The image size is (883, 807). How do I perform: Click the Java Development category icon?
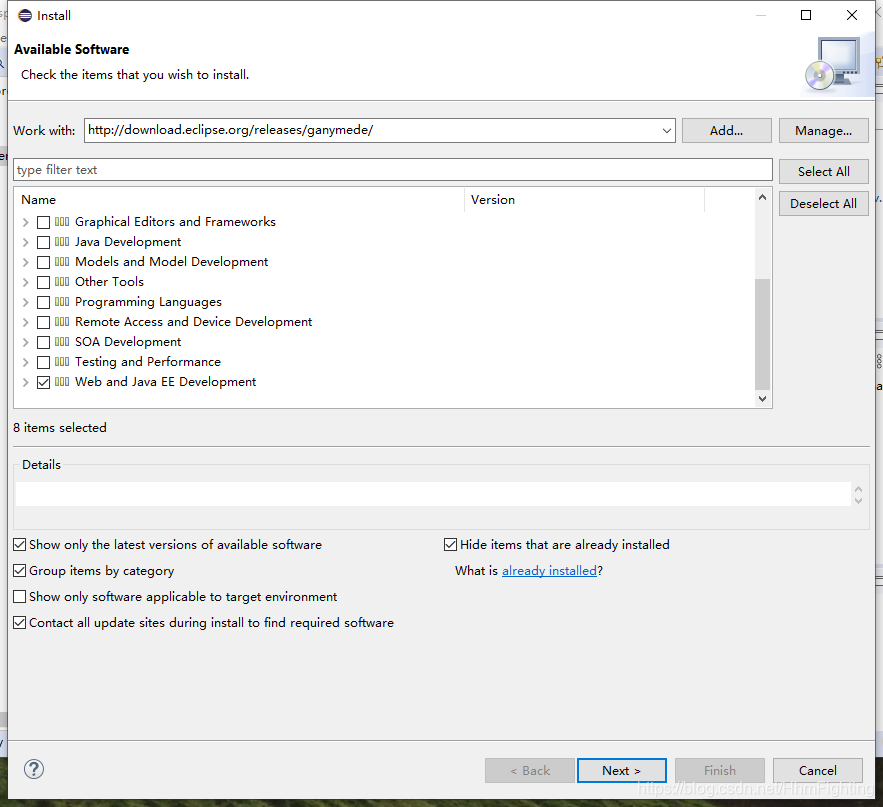pos(62,242)
